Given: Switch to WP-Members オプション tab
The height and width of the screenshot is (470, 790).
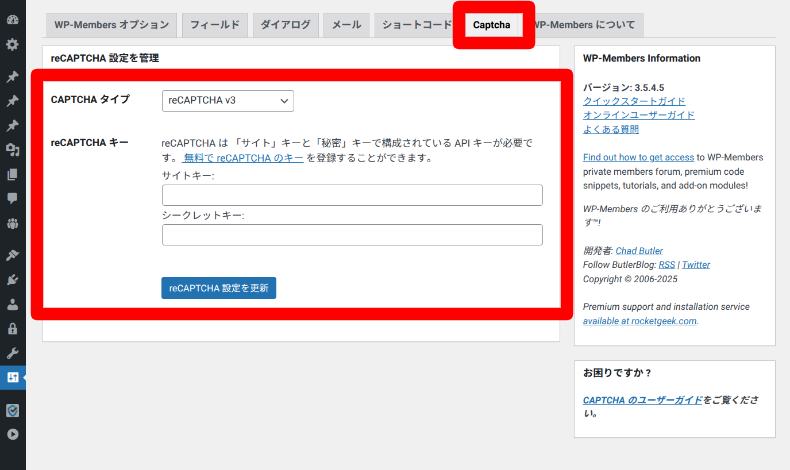Looking at the screenshot, I should tap(111, 25).
